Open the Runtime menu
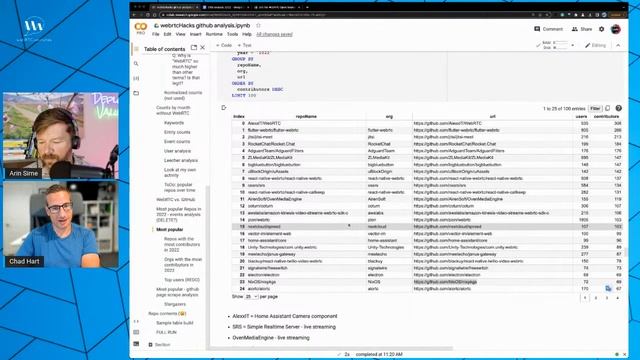Screen dimensions: 640x360 tap(214, 34)
